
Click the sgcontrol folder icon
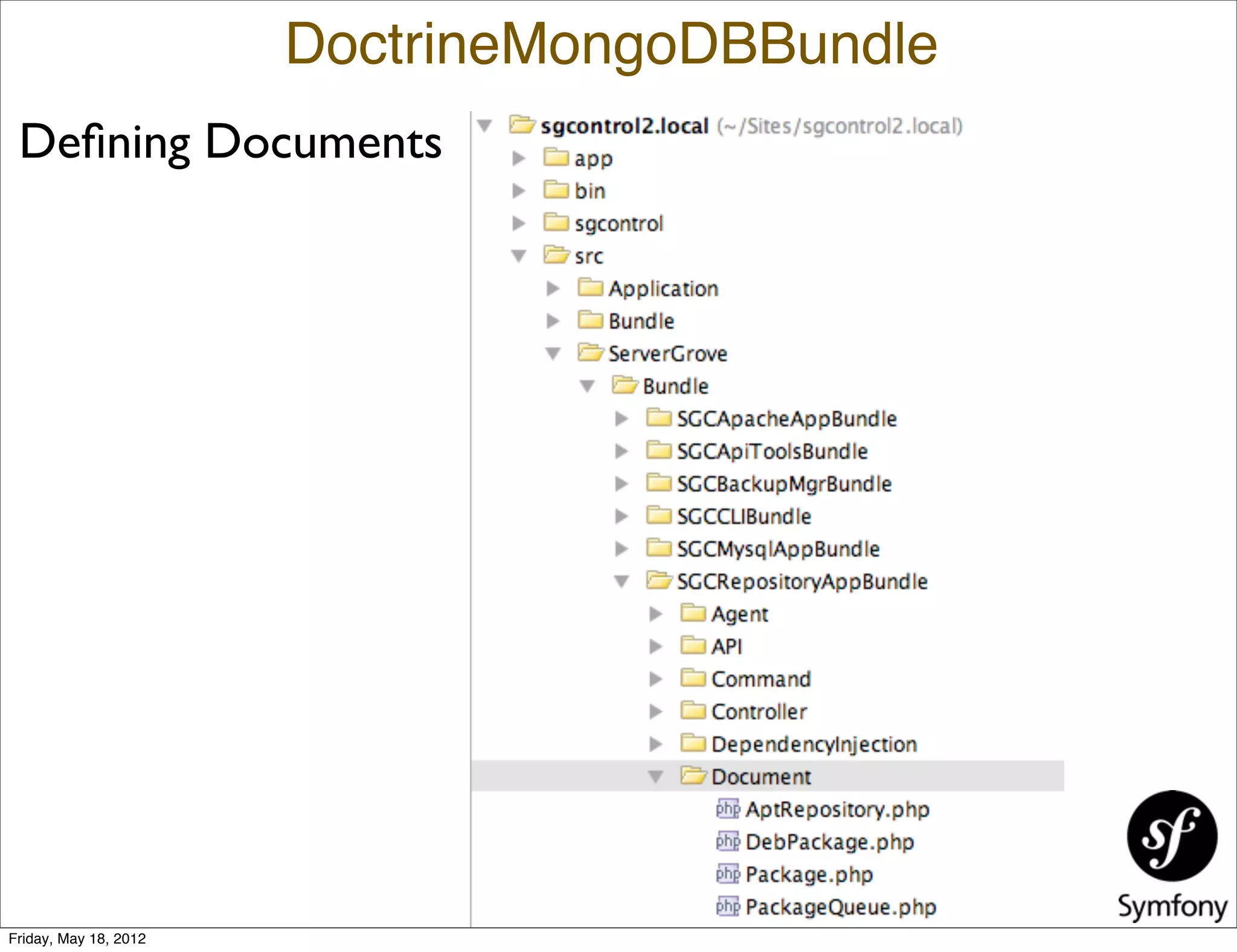(556, 222)
